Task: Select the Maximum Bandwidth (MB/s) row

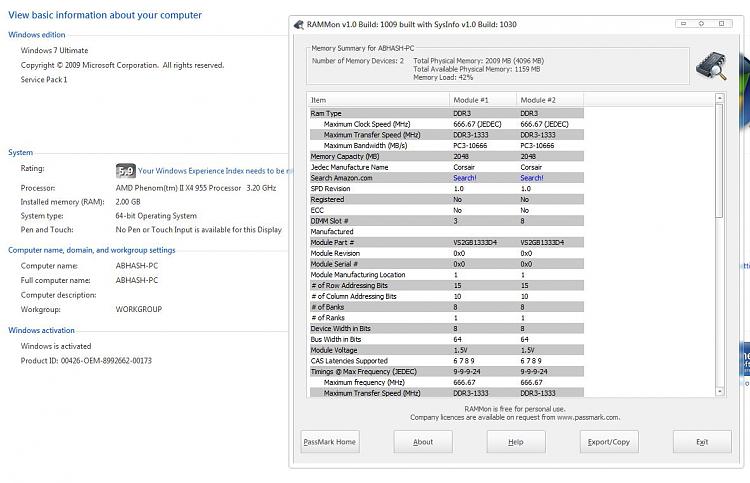Action: tap(446, 145)
